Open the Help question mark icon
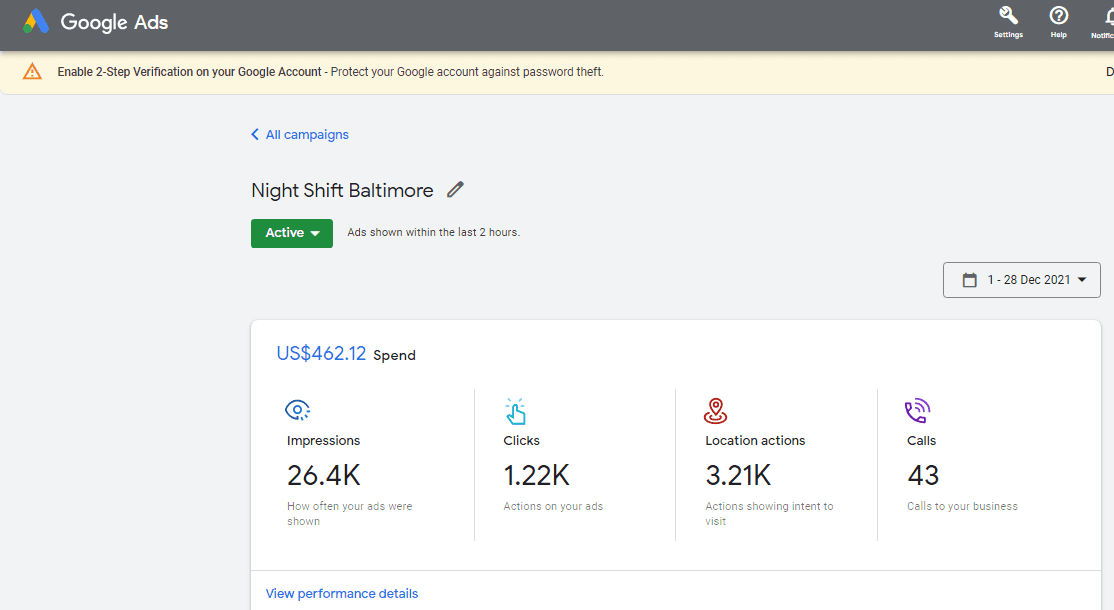Screen dimensions: 1114x610 (1059, 16)
